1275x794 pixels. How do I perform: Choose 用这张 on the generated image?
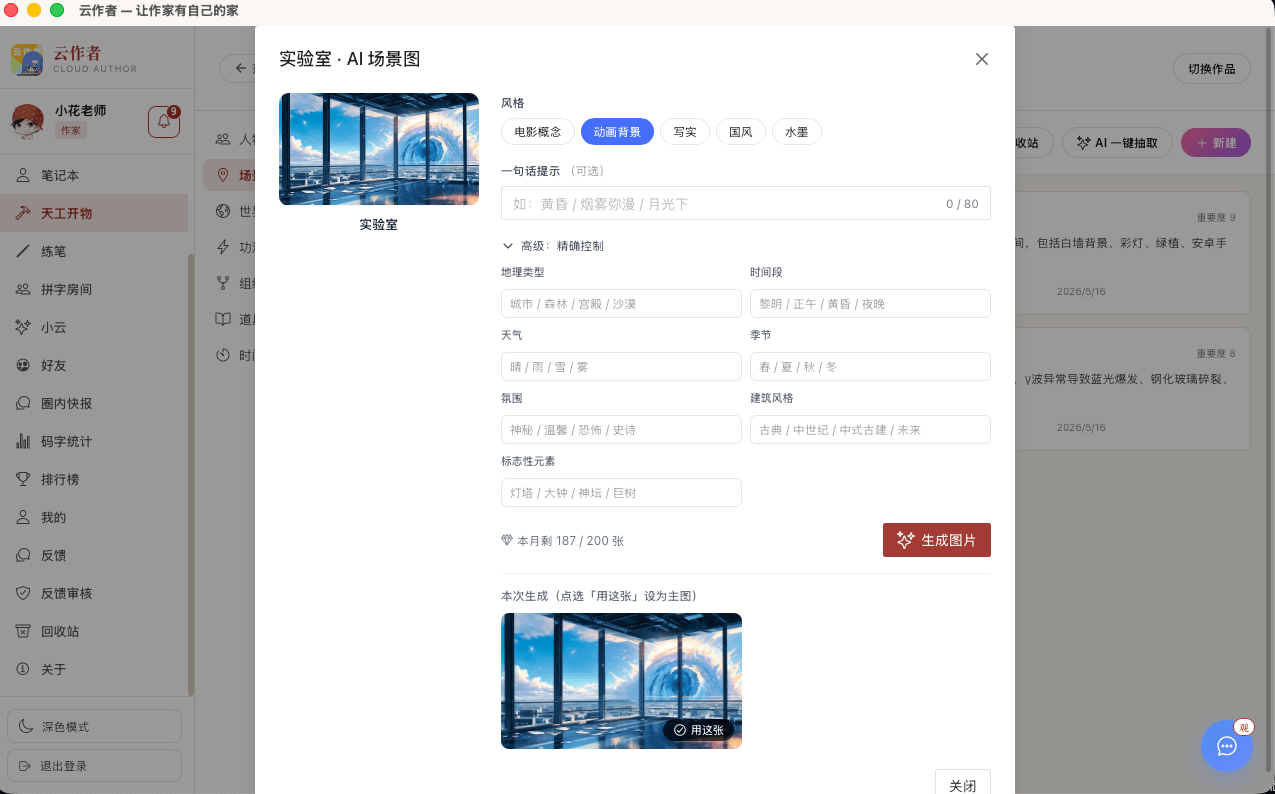[x=699, y=730]
